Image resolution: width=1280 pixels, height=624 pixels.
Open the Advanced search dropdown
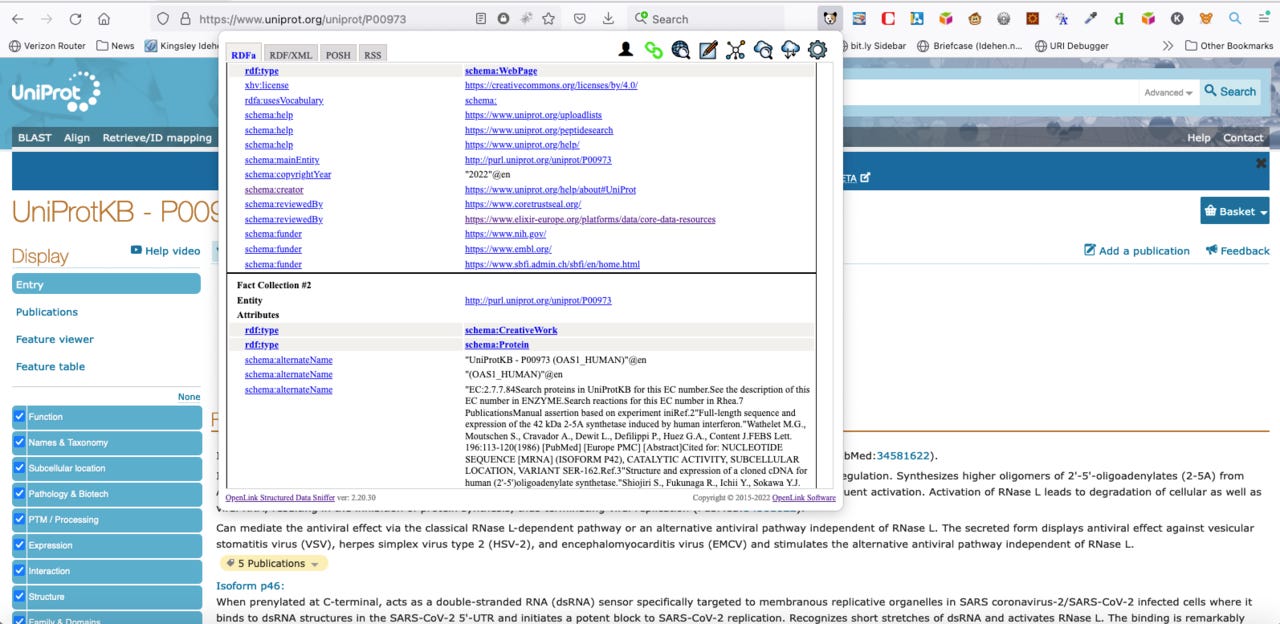pyautogui.click(x=1168, y=92)
